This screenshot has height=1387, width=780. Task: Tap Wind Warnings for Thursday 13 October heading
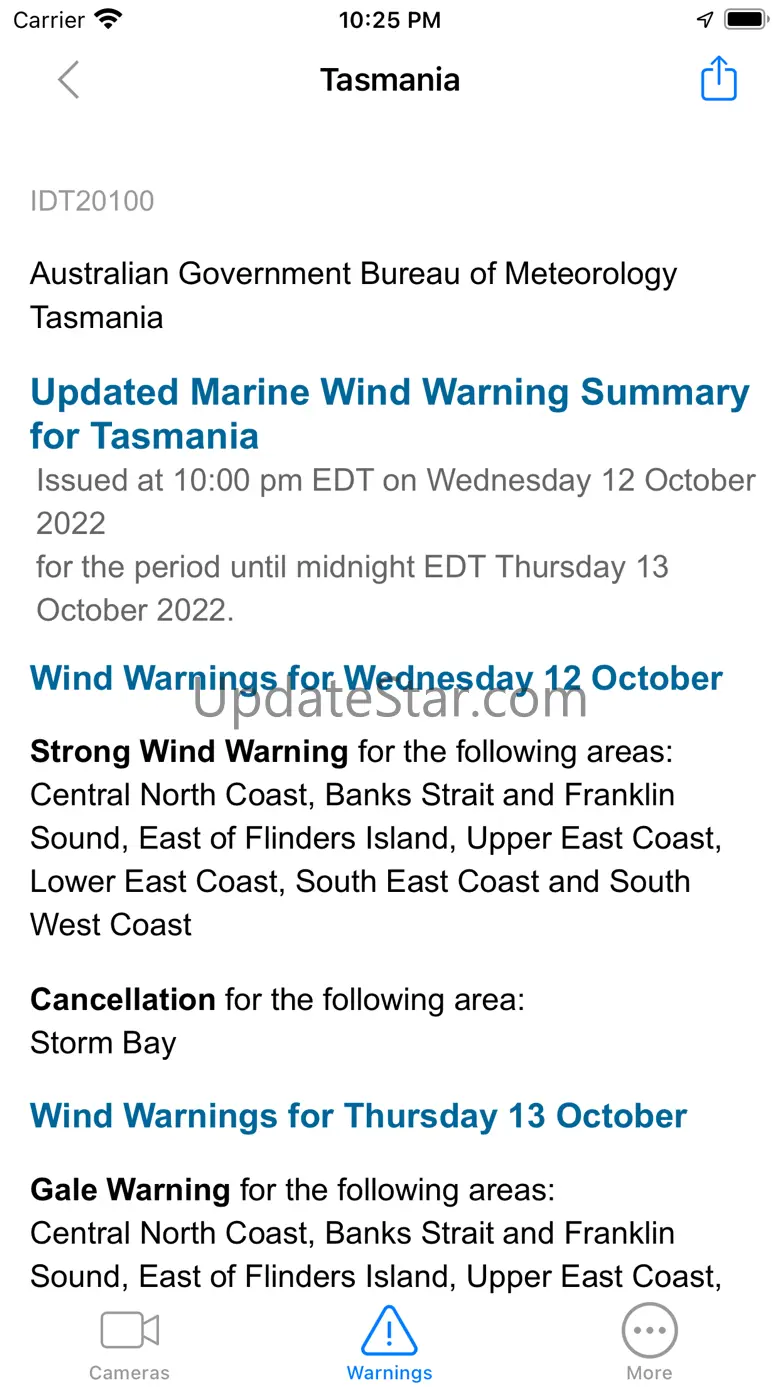pyautogui.click(x=358, y=1116)
